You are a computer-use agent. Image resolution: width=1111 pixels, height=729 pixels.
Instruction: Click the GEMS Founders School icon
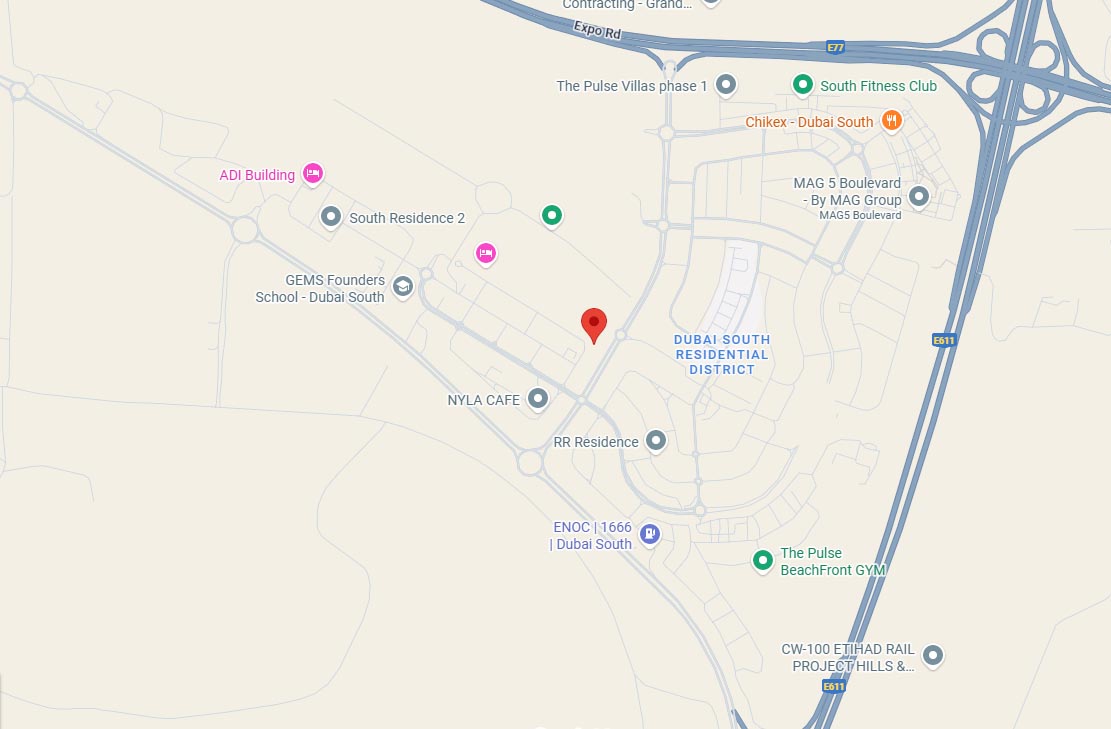[403, 287]
